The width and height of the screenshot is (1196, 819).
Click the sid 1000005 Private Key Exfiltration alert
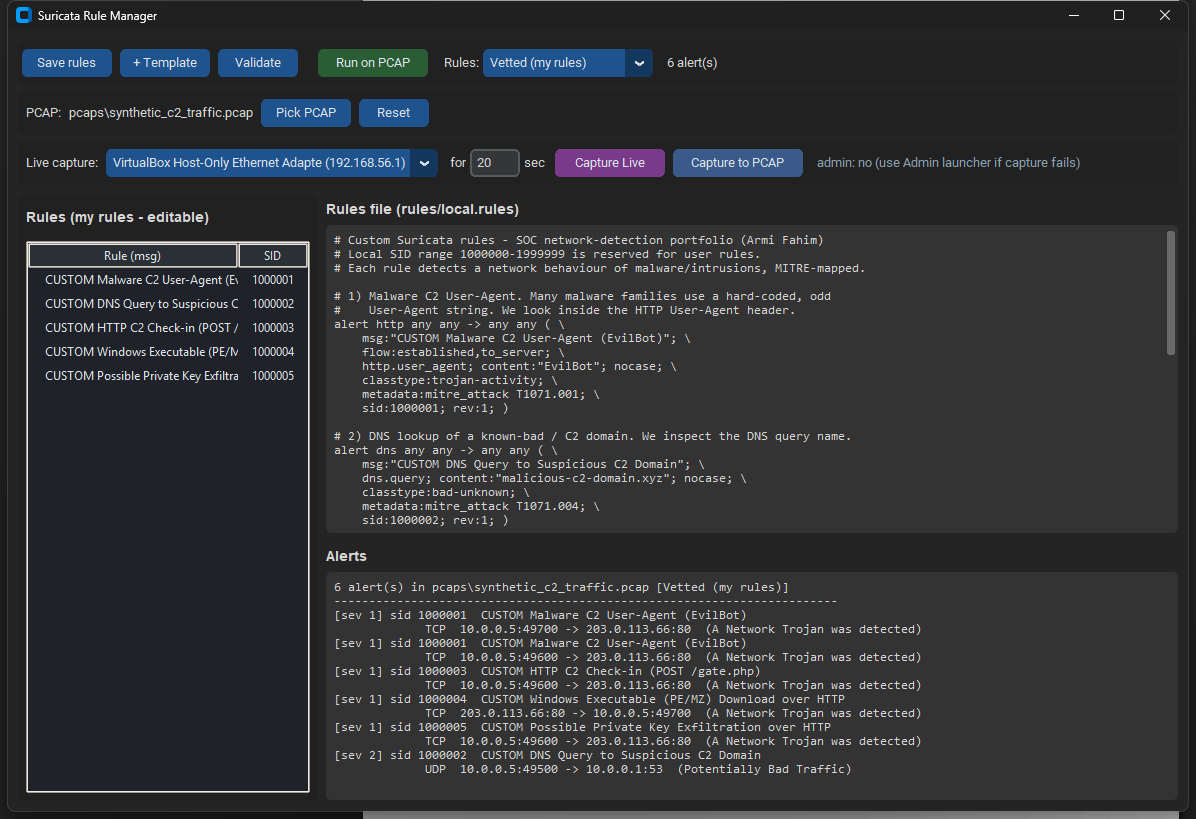pyautogui.click(x=582, y=727)
